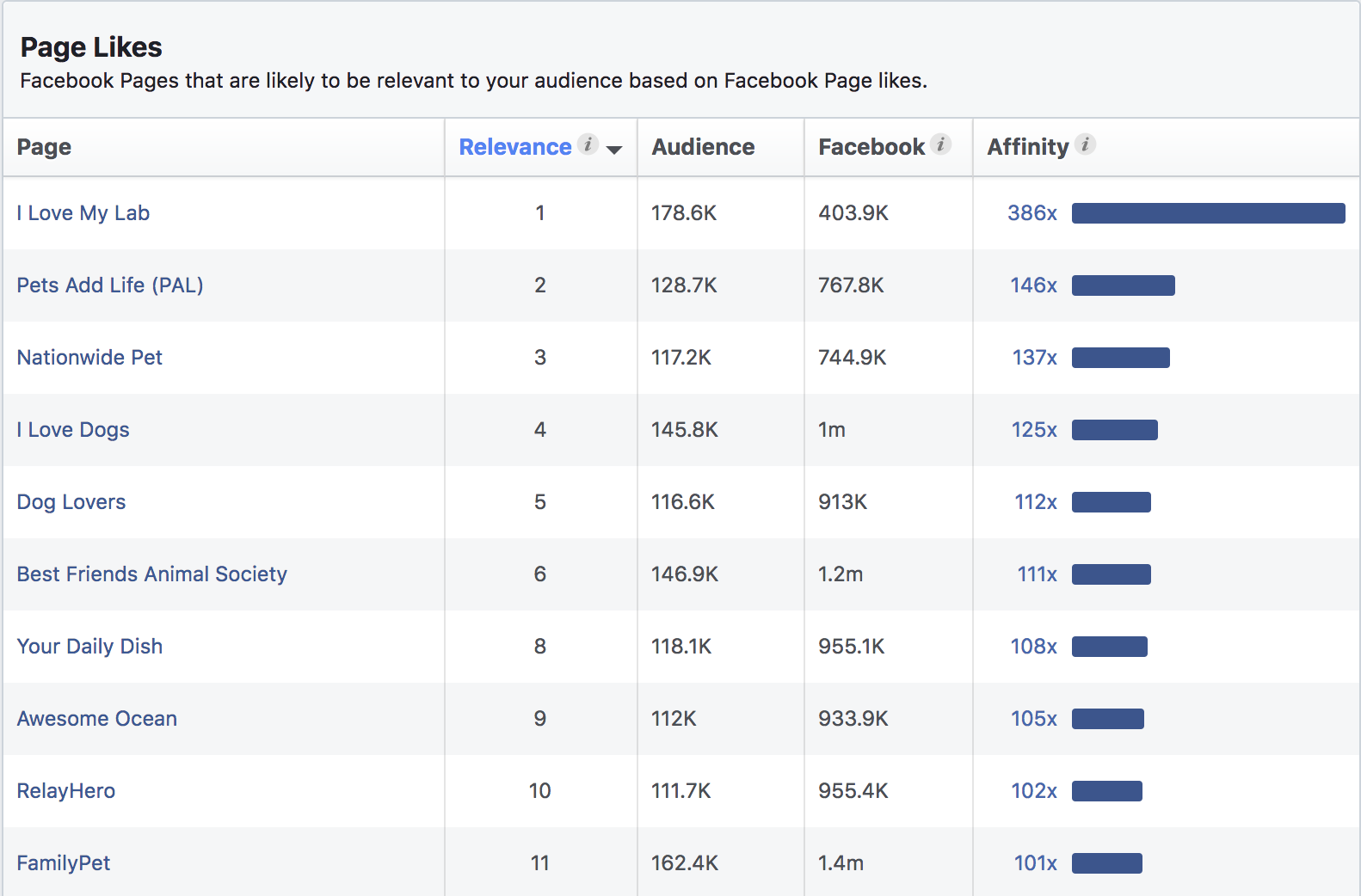Open Best Friends Animal Society page

point(152,574)
